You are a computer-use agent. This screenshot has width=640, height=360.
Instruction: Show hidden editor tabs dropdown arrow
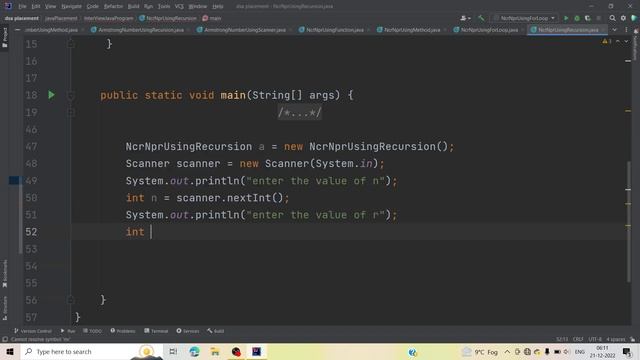(x=614, y=30)
